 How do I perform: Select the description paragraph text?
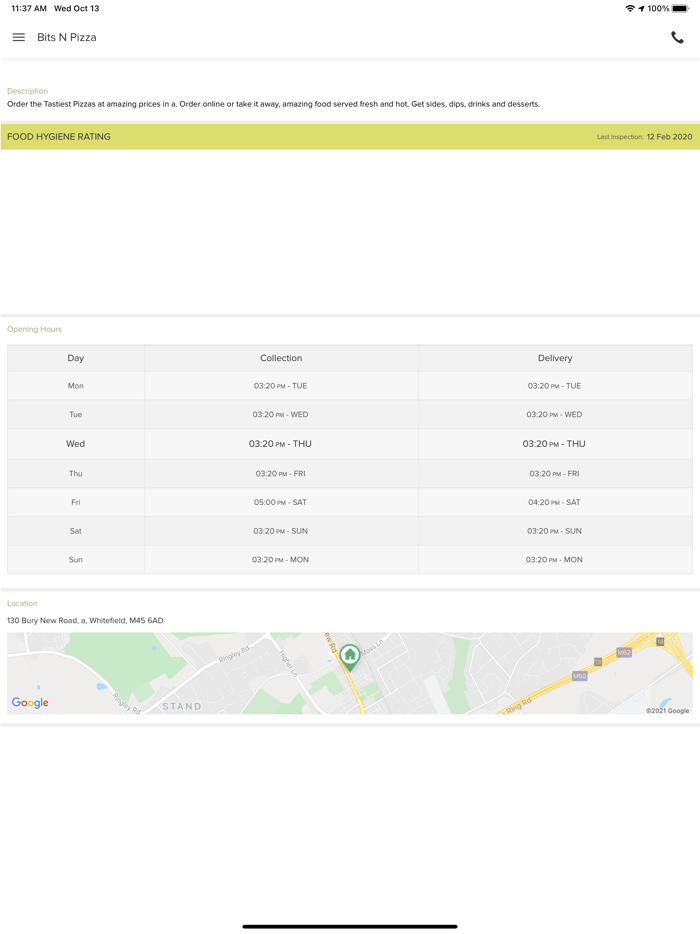[x=273, y=104]
